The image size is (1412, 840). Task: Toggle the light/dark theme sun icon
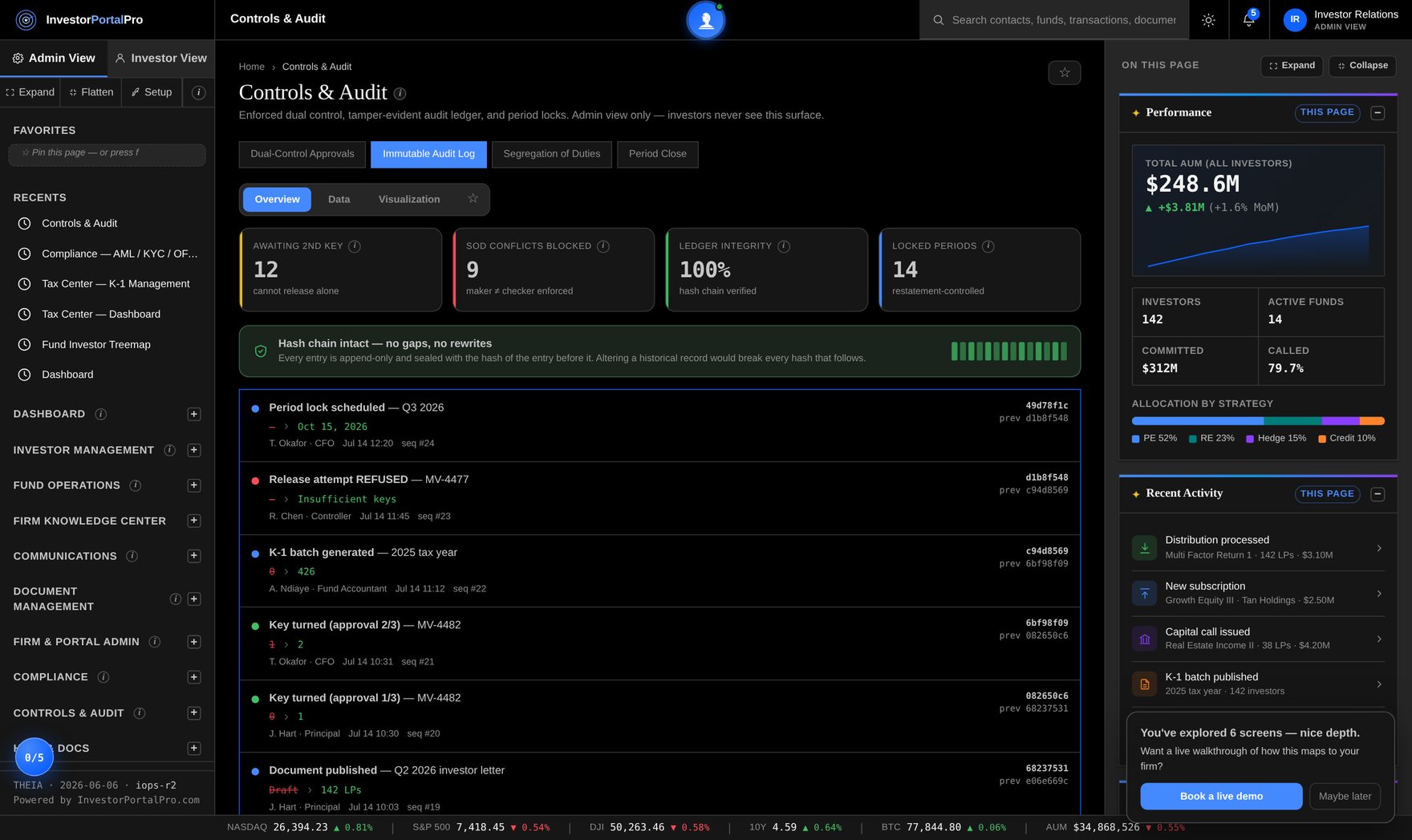click(x=1208, y=20)
